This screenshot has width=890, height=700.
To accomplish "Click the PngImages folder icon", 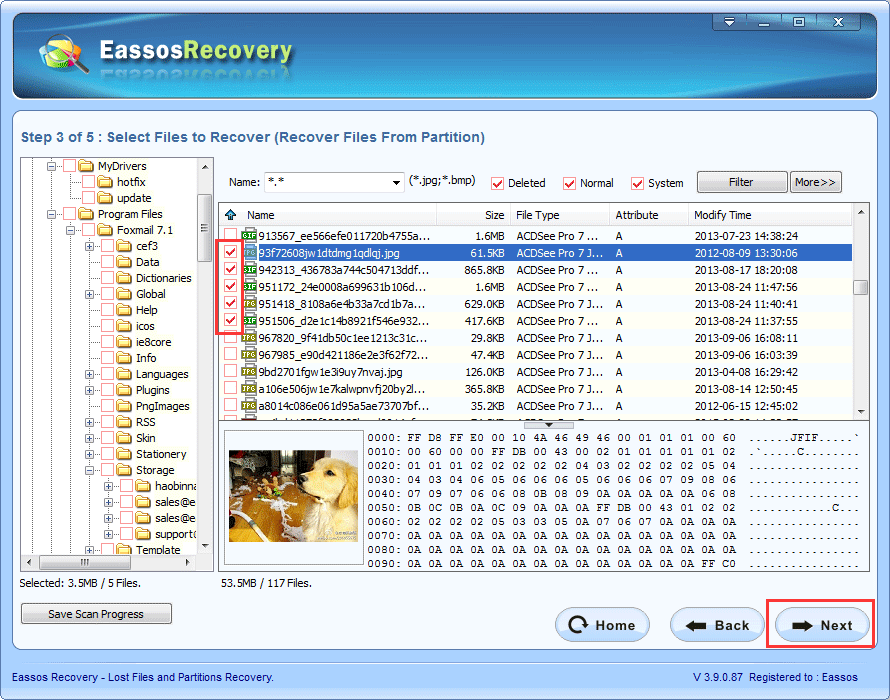I will [x=124, y=406].
